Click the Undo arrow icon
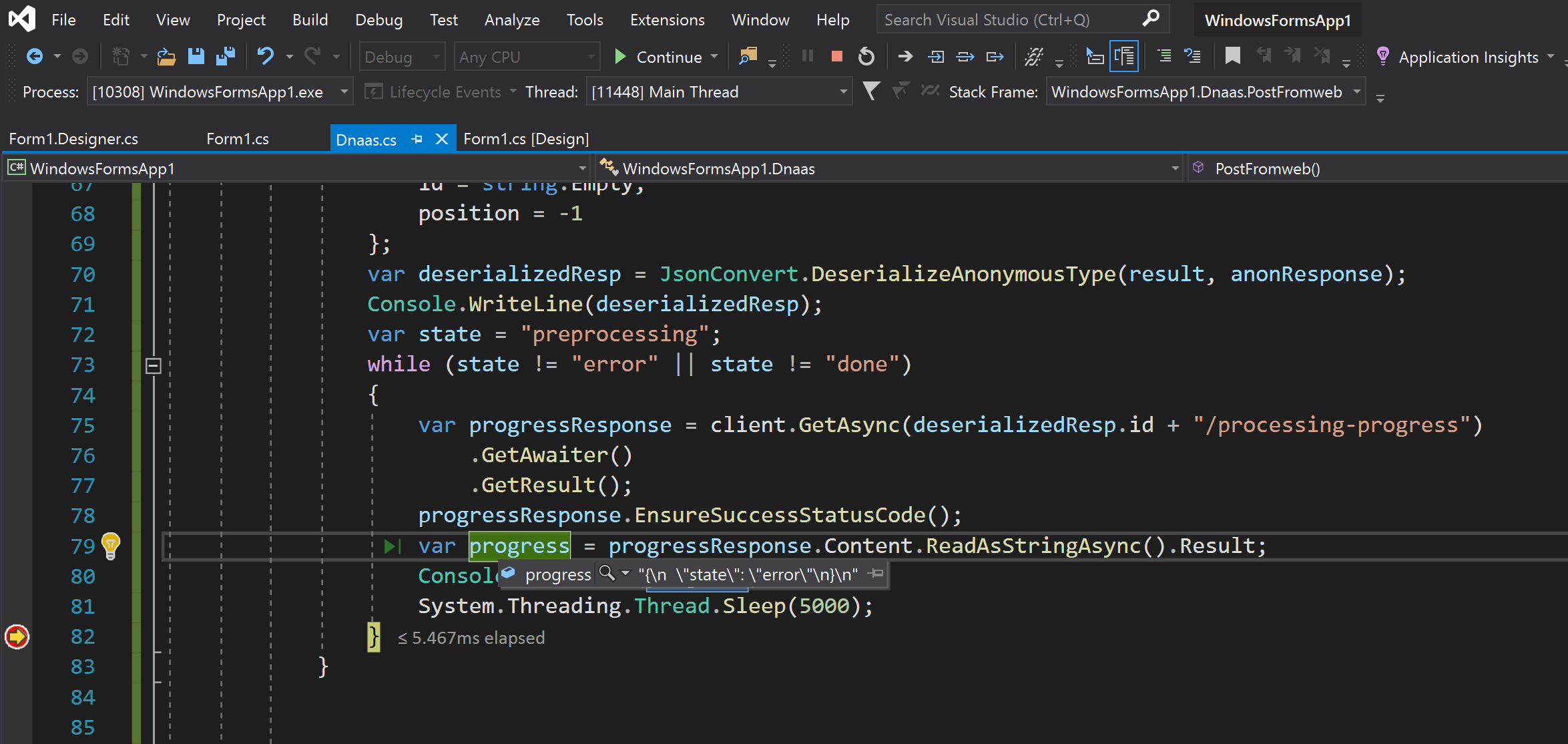The height and width of the screenshot is (744, 1568). (x=266, y=57)
